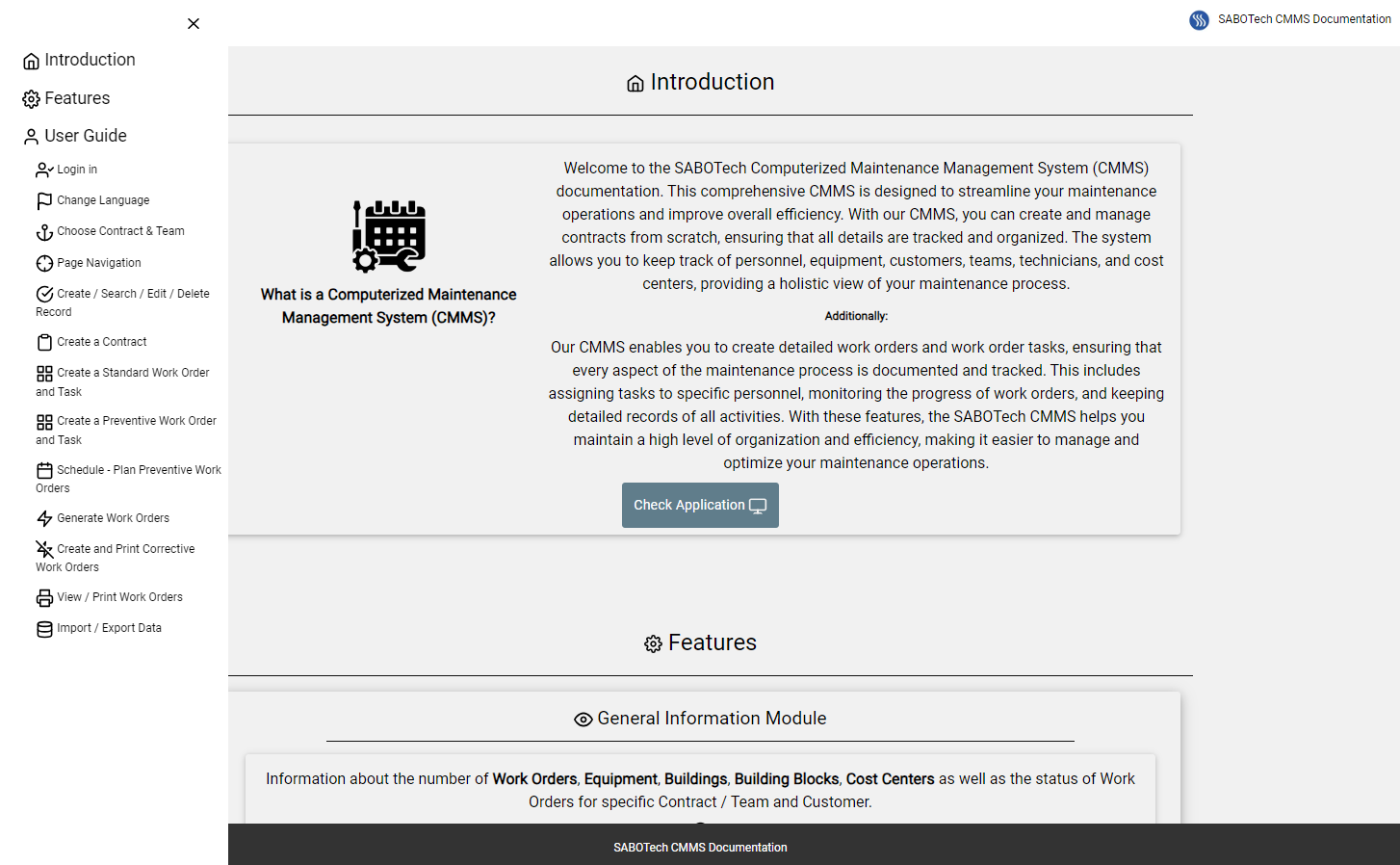The height and width of the screenshot is (865, 1400).
Task: Click the Page Navigation compass icon
Action: (44, 264)
